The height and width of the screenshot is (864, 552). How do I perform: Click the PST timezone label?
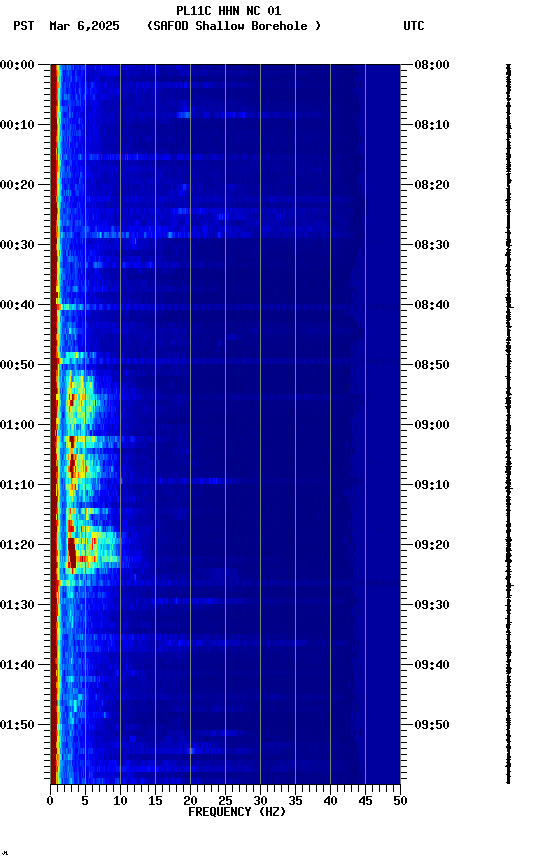[24, 26]
